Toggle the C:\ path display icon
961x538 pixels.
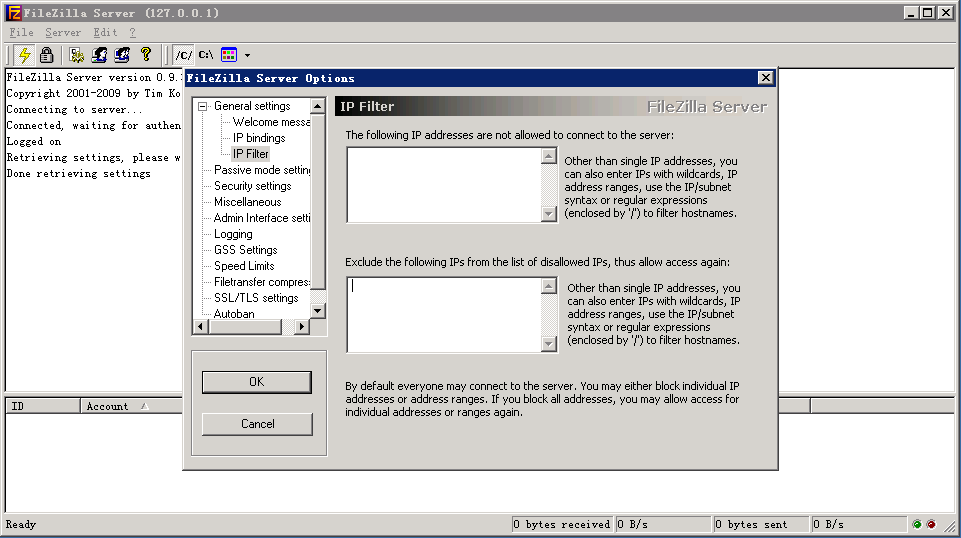[x=205, y=55]
